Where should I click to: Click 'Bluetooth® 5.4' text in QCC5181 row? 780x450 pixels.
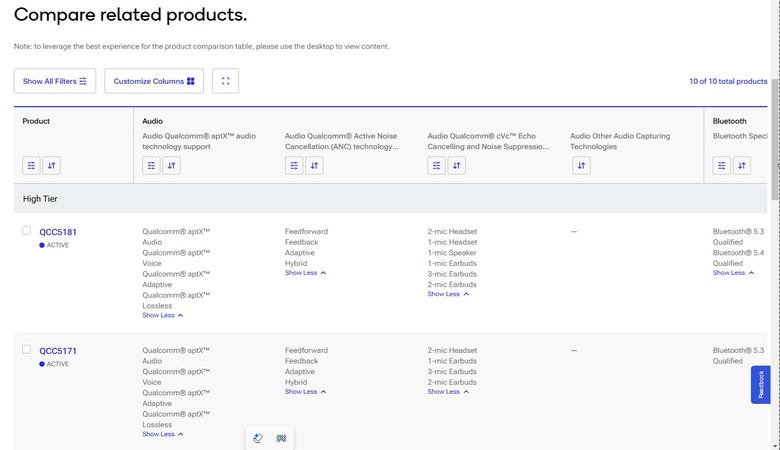point(738,253)
